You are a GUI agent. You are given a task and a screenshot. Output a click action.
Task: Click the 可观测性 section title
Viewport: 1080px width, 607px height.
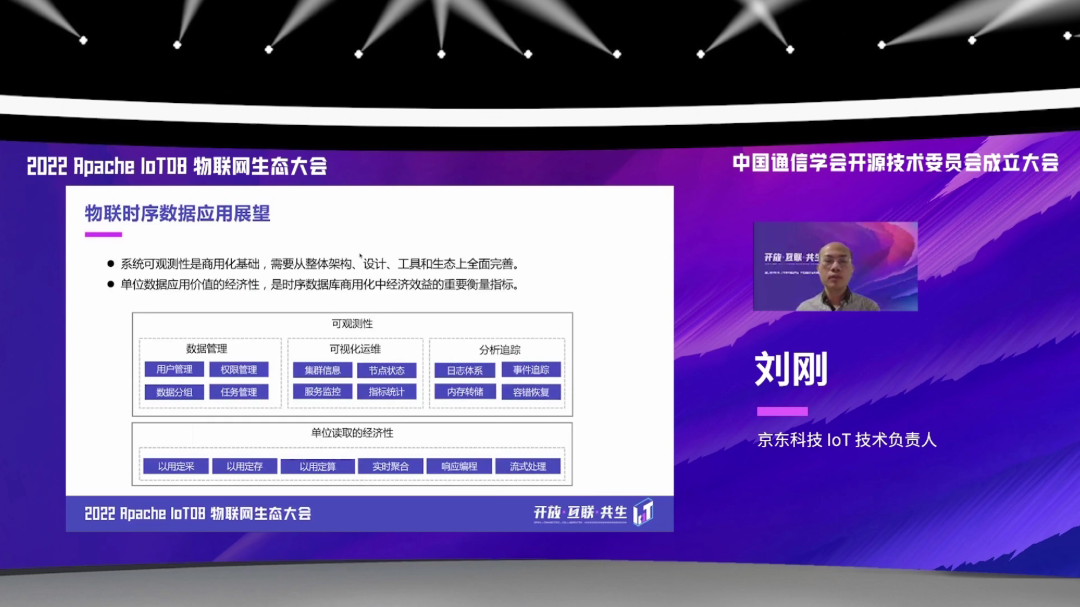pos(352,323)
